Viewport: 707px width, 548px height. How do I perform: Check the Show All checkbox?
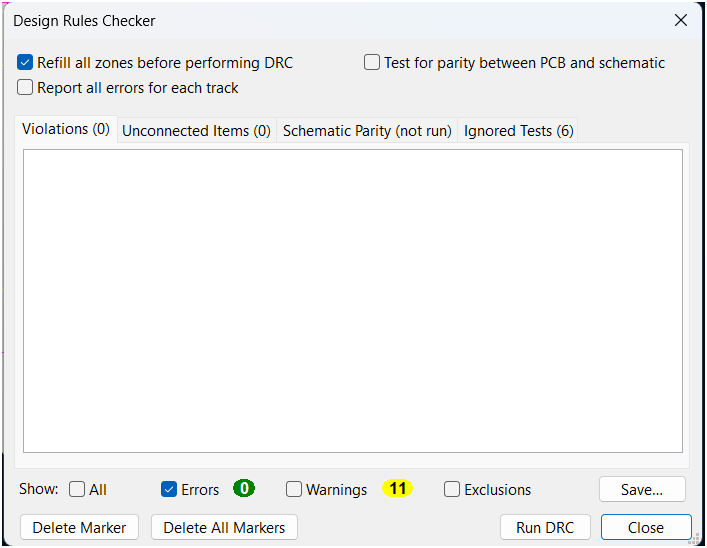click(77, 489)
